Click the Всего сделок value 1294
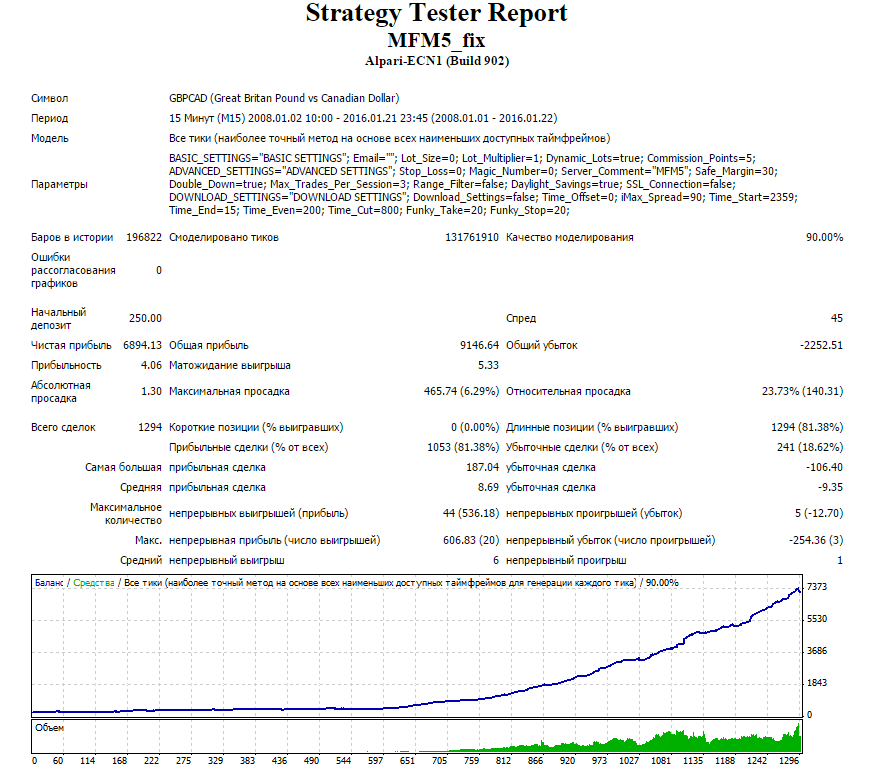The height and width of the screenshot is (765, 881). click(150, 427)
